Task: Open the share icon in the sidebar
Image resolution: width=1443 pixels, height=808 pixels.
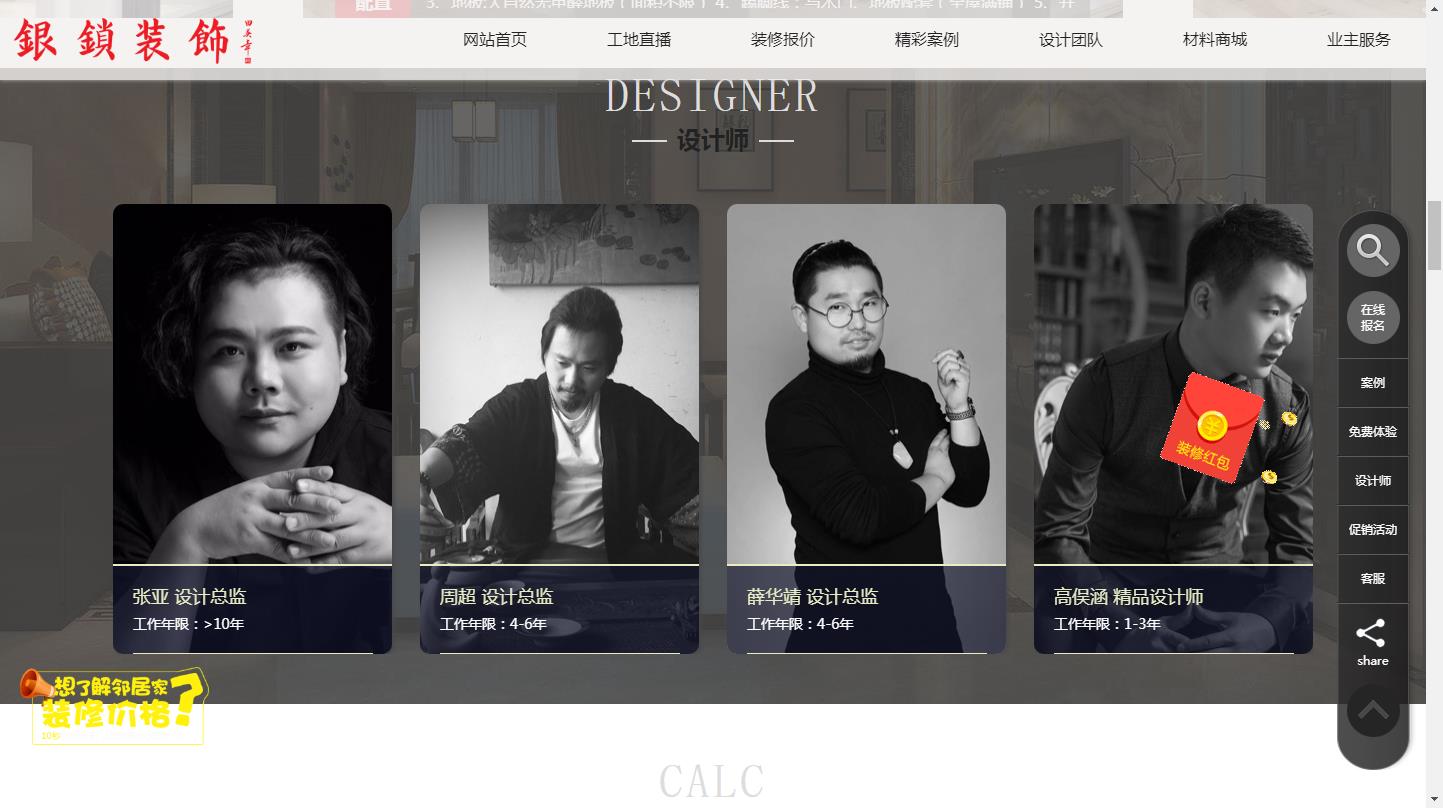Action: [x=1372, y=642]
